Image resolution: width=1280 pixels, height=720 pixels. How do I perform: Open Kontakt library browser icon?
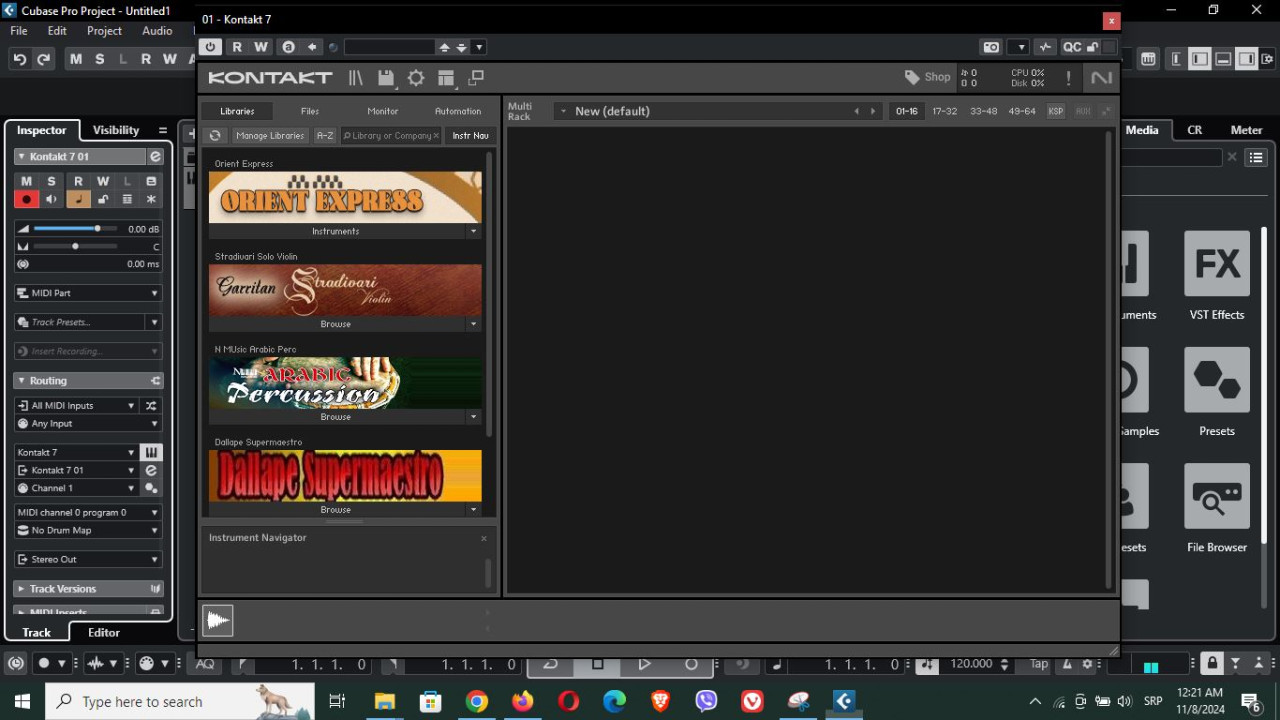click(x=355, y=78)
